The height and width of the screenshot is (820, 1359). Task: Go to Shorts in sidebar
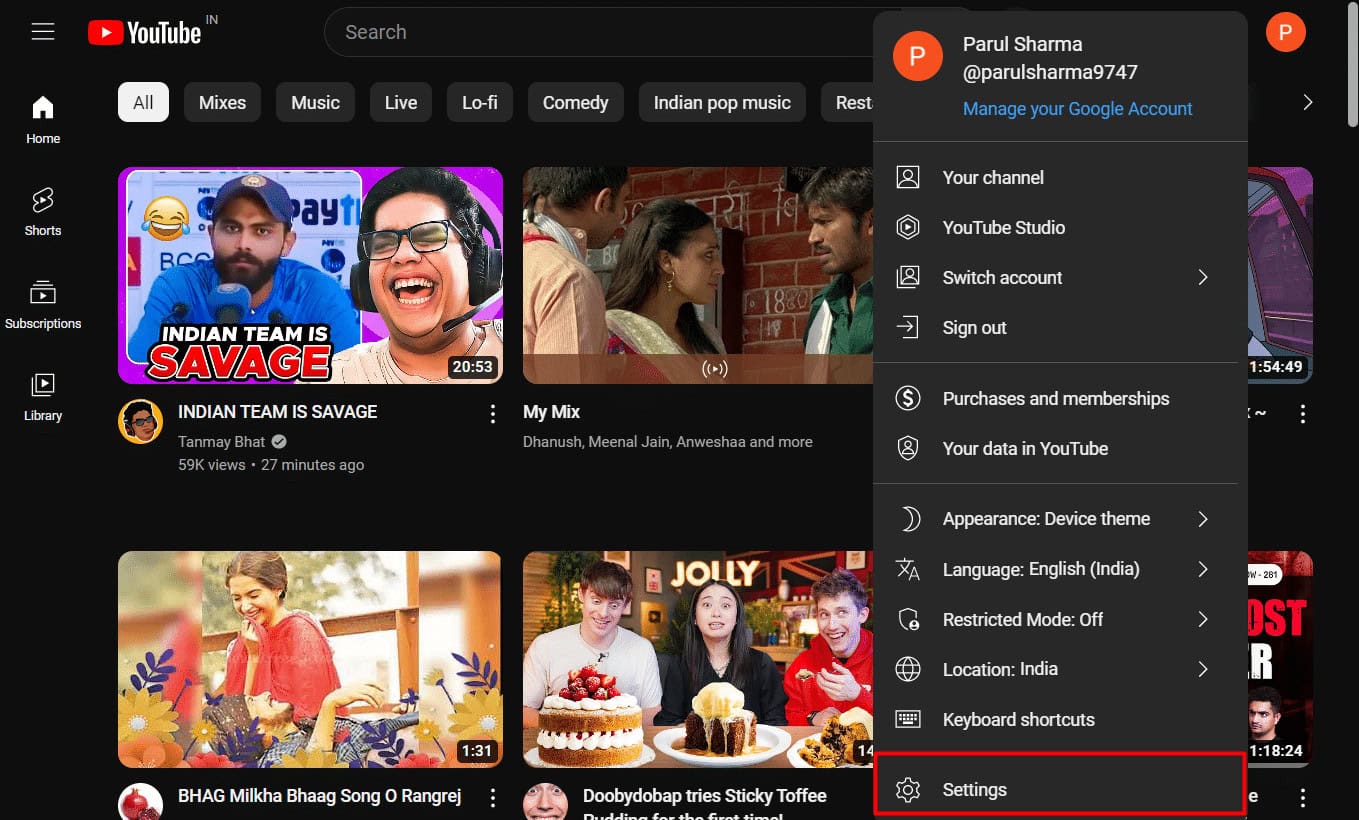pos(43,211)
